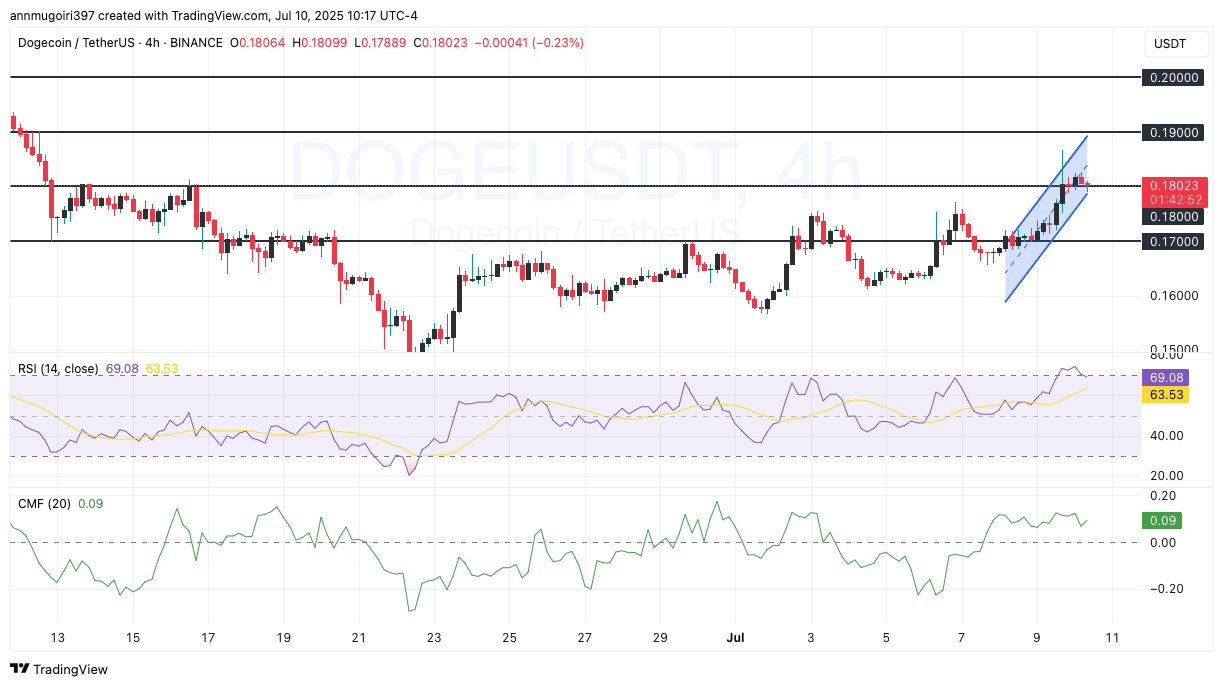Screen dimensions: 1223x686
Task: Click the TradingView logo at bottom left
Action: pos(59,669)
